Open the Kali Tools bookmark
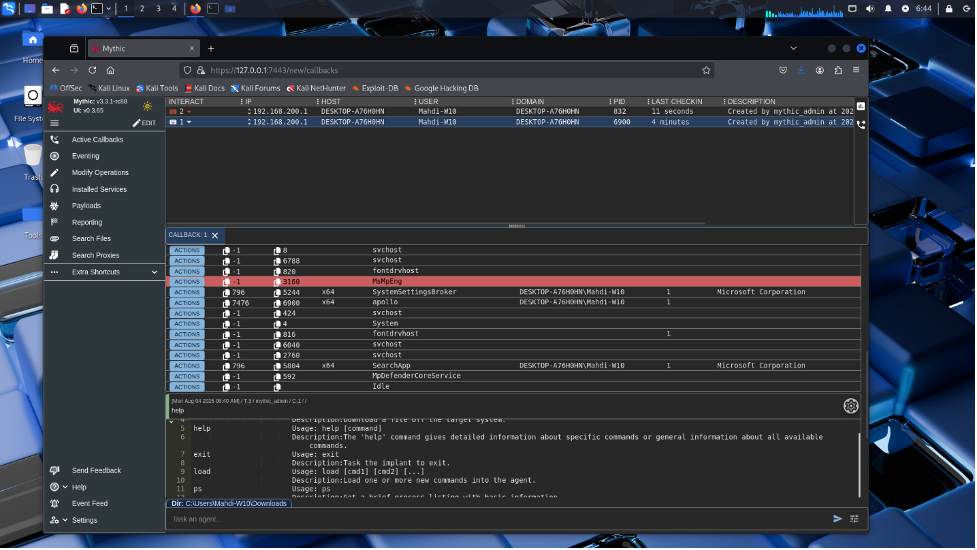Screen dimensions: 977x550 click(157, 88)
